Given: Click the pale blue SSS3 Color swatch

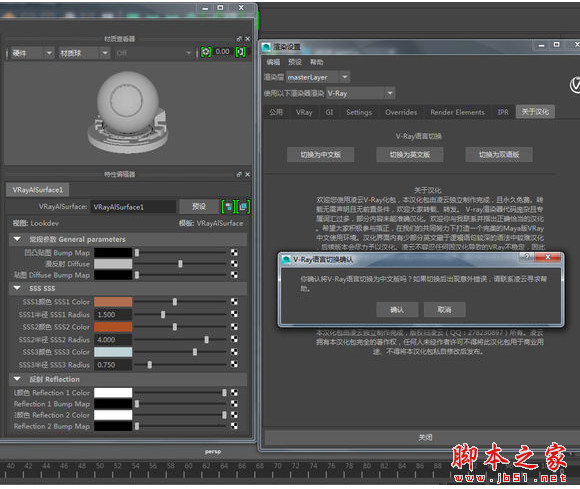Looking at the screenshot, I should coord(113,352).
